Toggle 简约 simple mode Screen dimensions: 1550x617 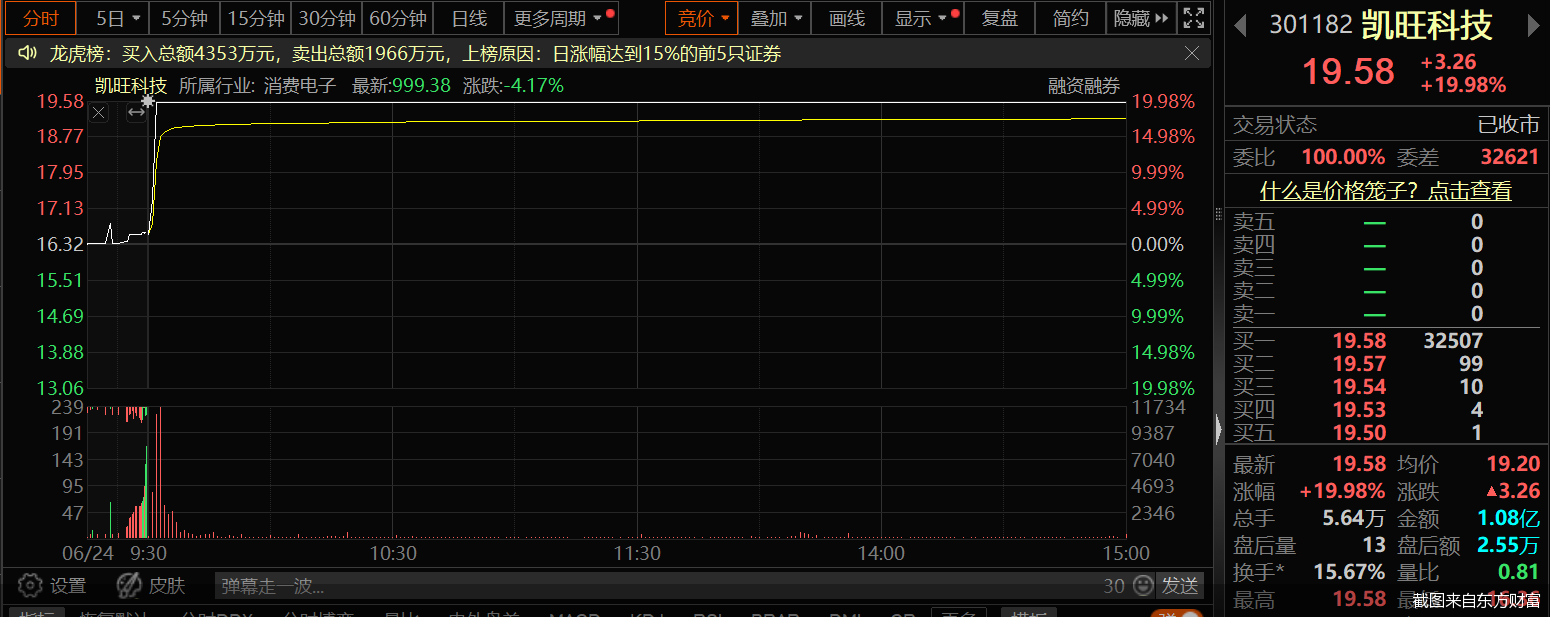(x=1071, y=18)
